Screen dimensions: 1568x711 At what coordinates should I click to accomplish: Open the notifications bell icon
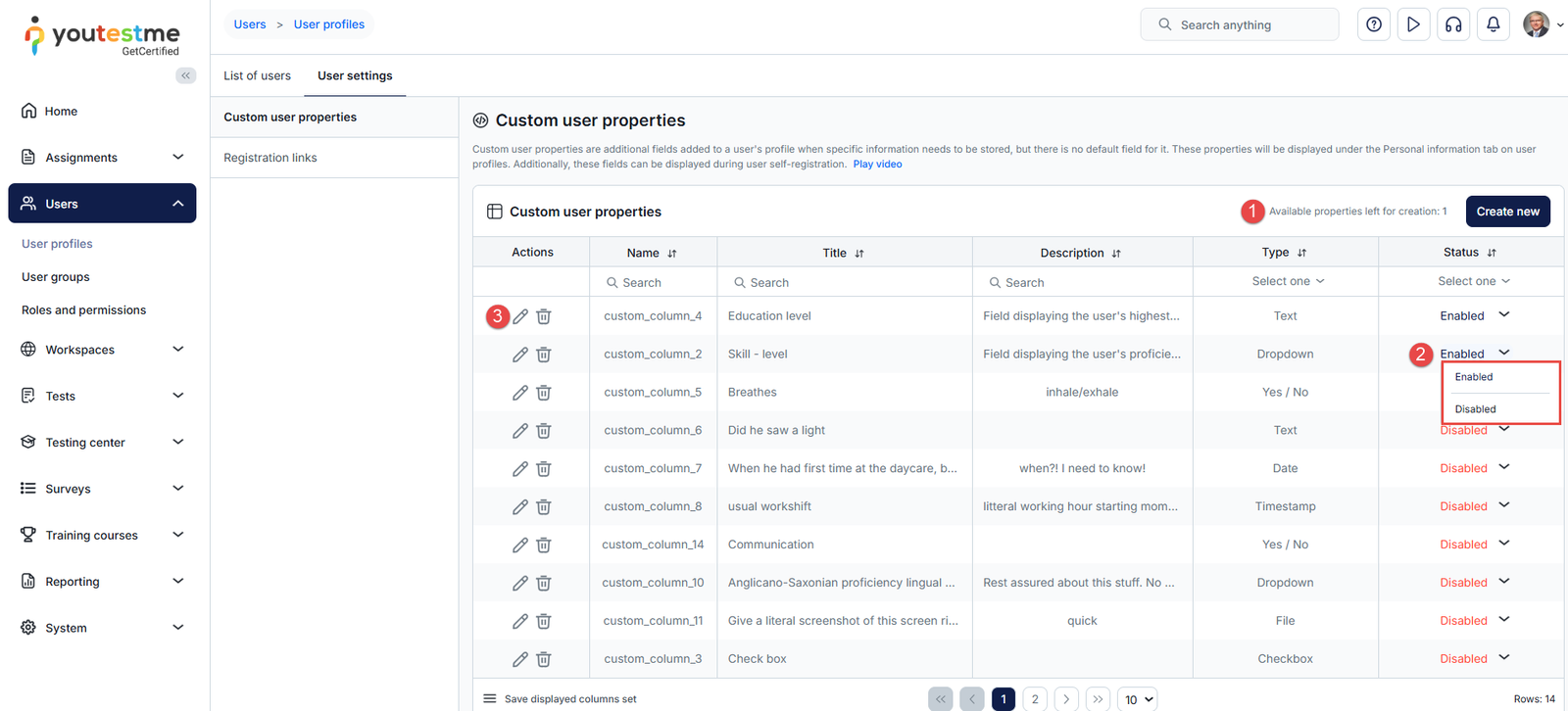[1494, 24]
